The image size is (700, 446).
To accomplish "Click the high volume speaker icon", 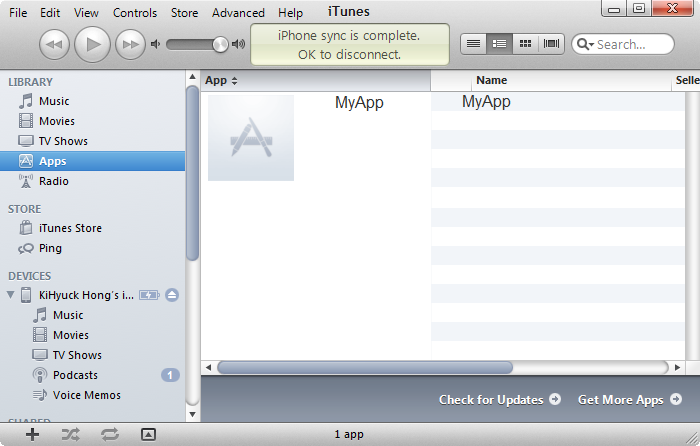I will (x=239, y=44).
